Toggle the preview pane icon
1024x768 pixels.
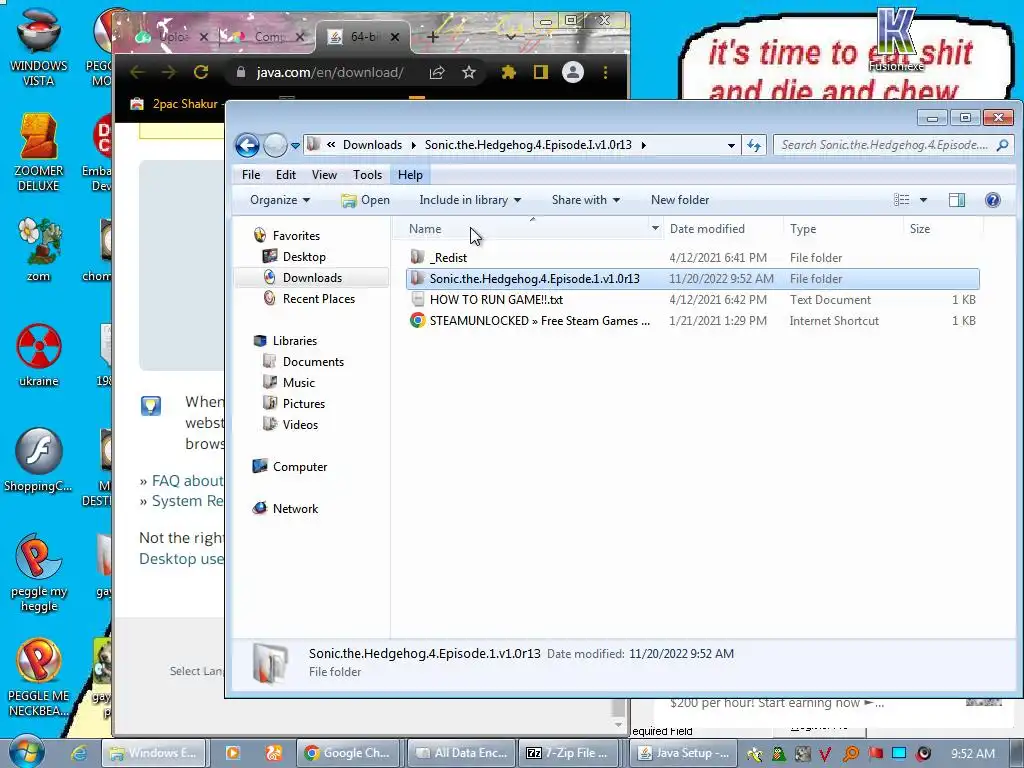tap(957, 200)
